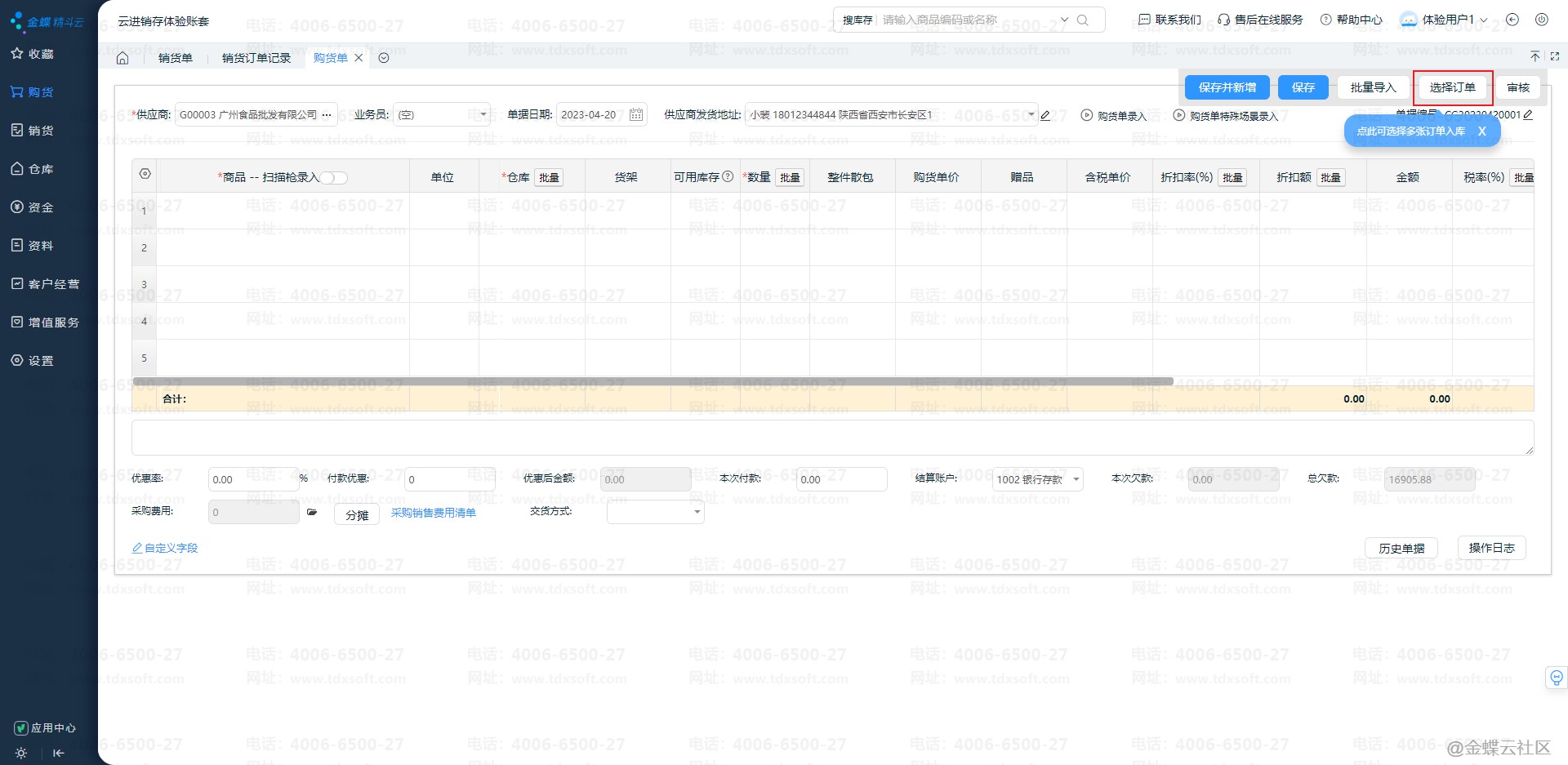Click the table's horizontal scrollbar
Screen dimensions: 1568x765
click(x=653, y=381)
